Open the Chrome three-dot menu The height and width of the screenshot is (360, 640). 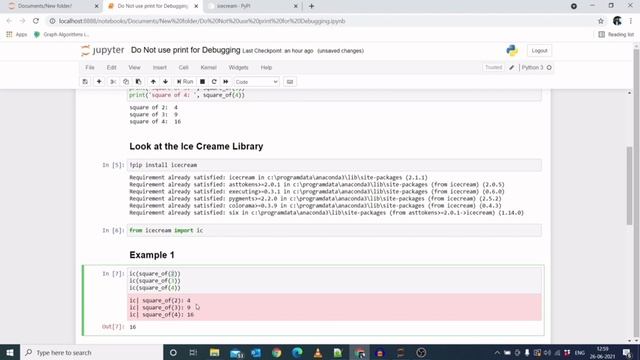631,21
